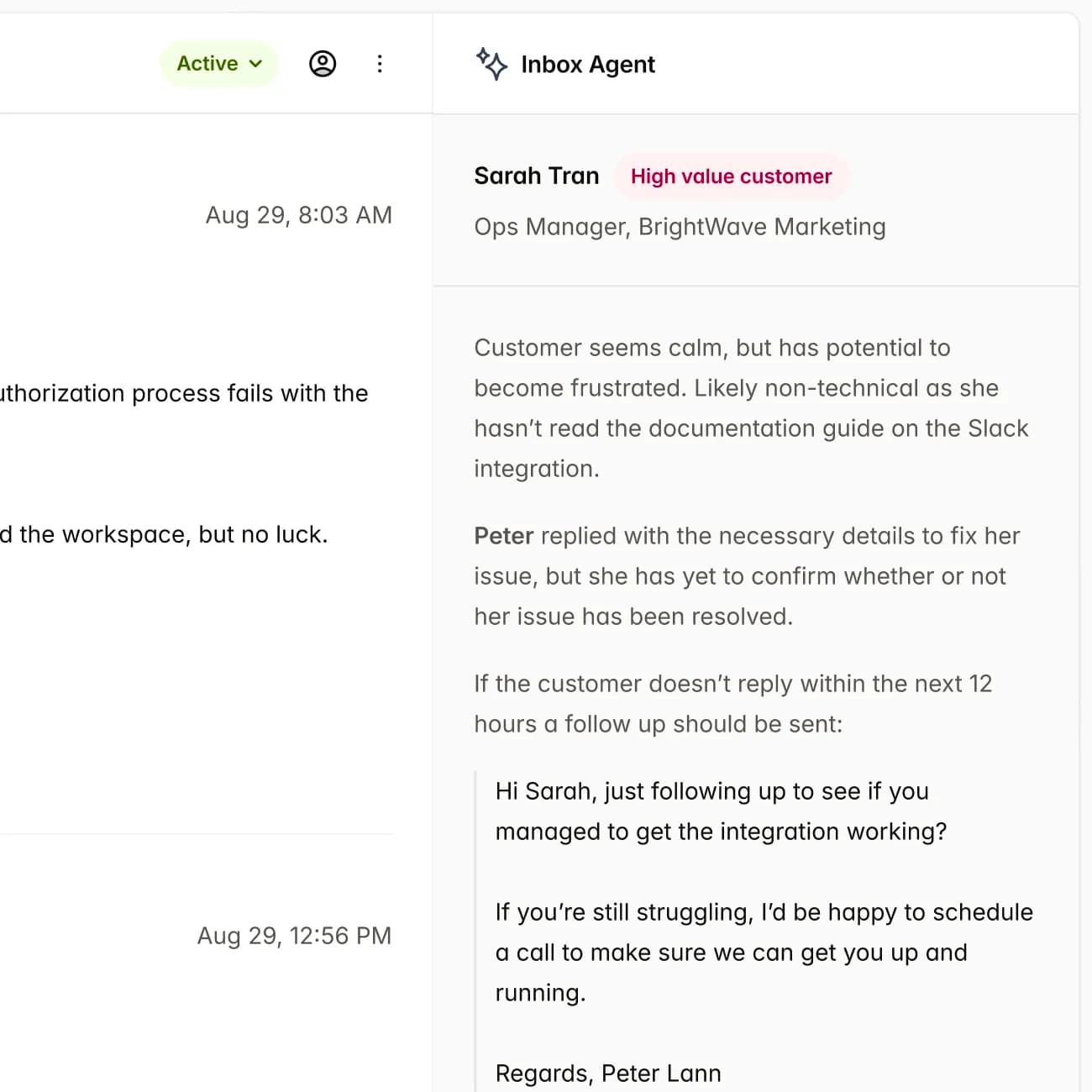Viewport: 1092px width, 1092px height.
Task: Click the Inbox Agent sparkle icon
Action: pos(491,64)
